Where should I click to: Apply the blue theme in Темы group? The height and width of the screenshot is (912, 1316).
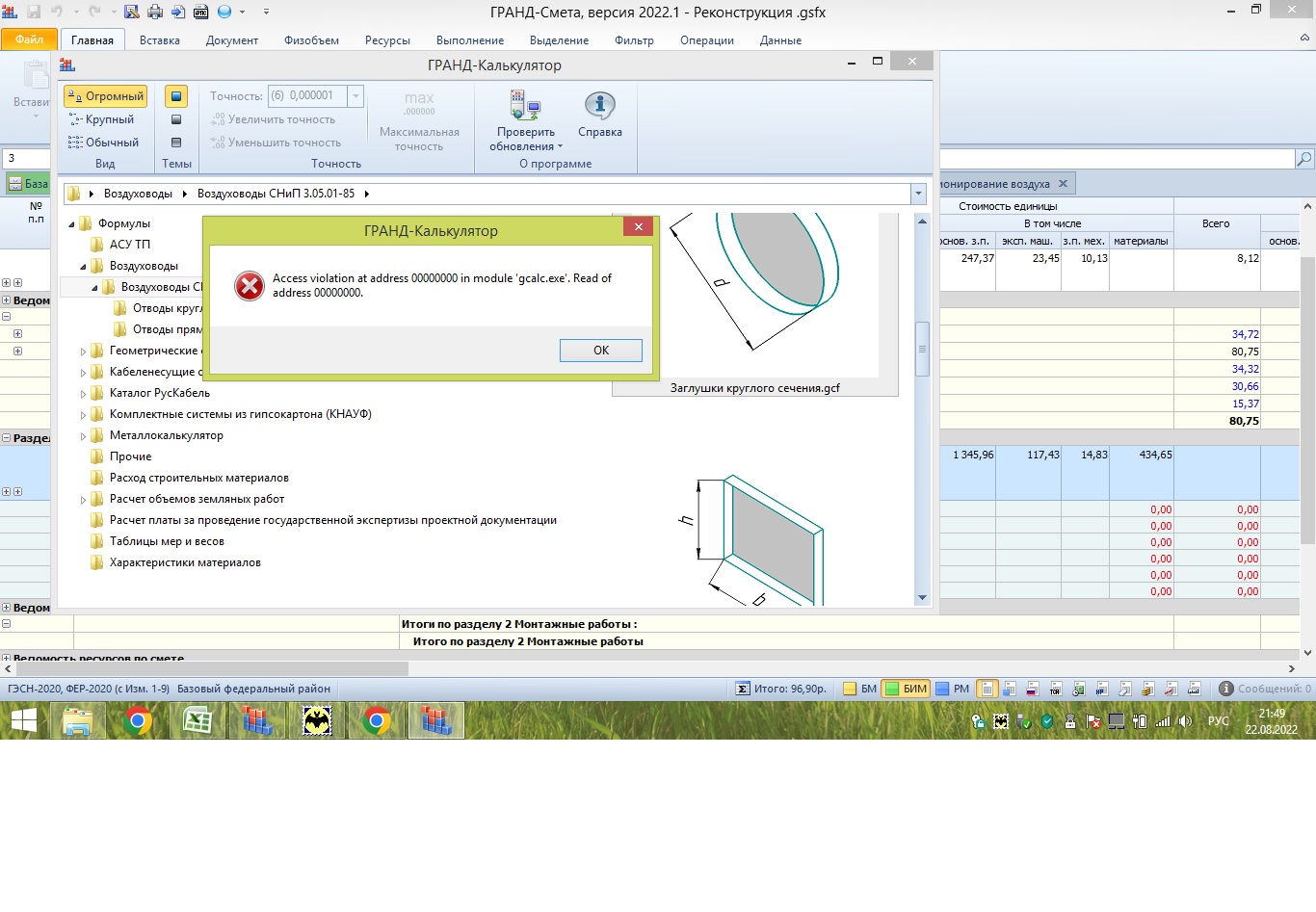point(176,96)
